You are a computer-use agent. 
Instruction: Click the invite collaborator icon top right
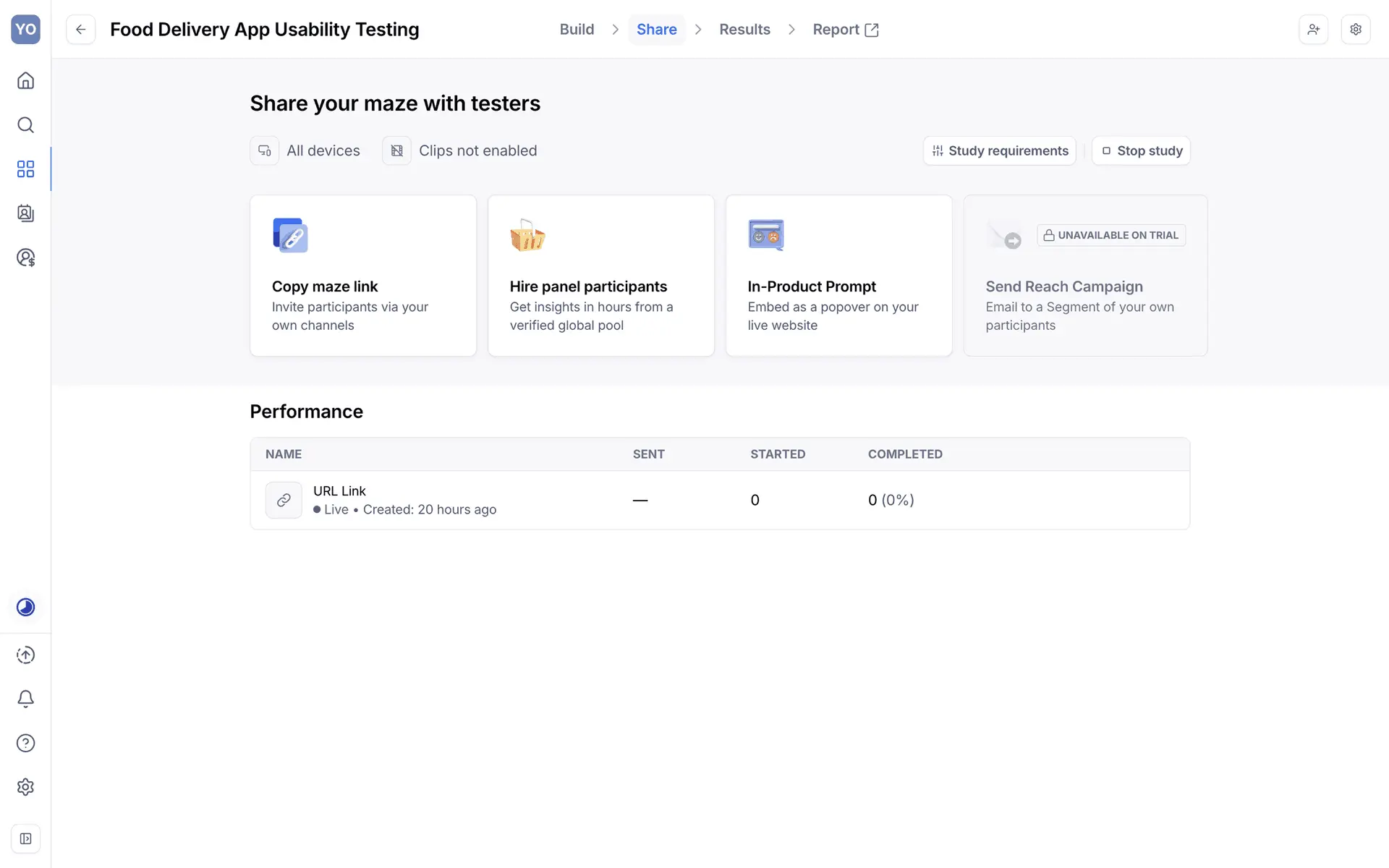1313,30
